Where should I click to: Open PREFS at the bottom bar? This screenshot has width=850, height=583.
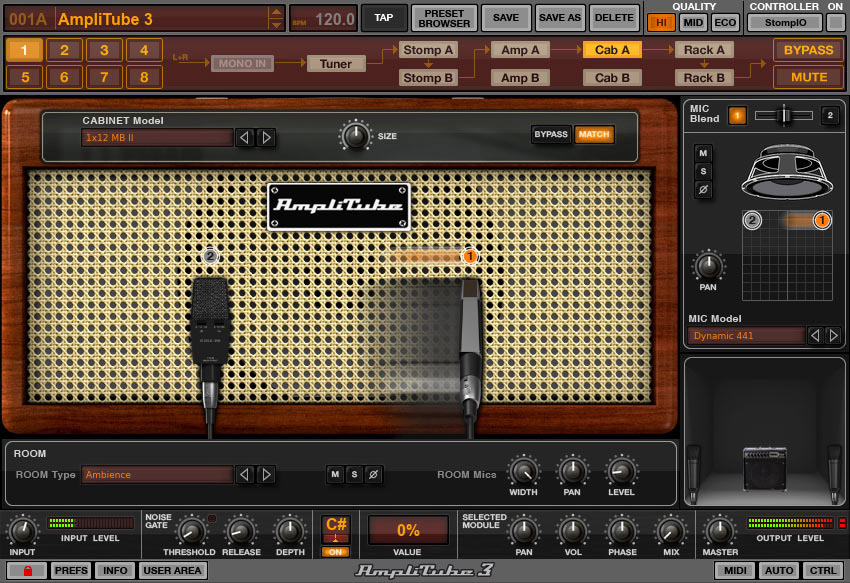[x=71, y=571]
